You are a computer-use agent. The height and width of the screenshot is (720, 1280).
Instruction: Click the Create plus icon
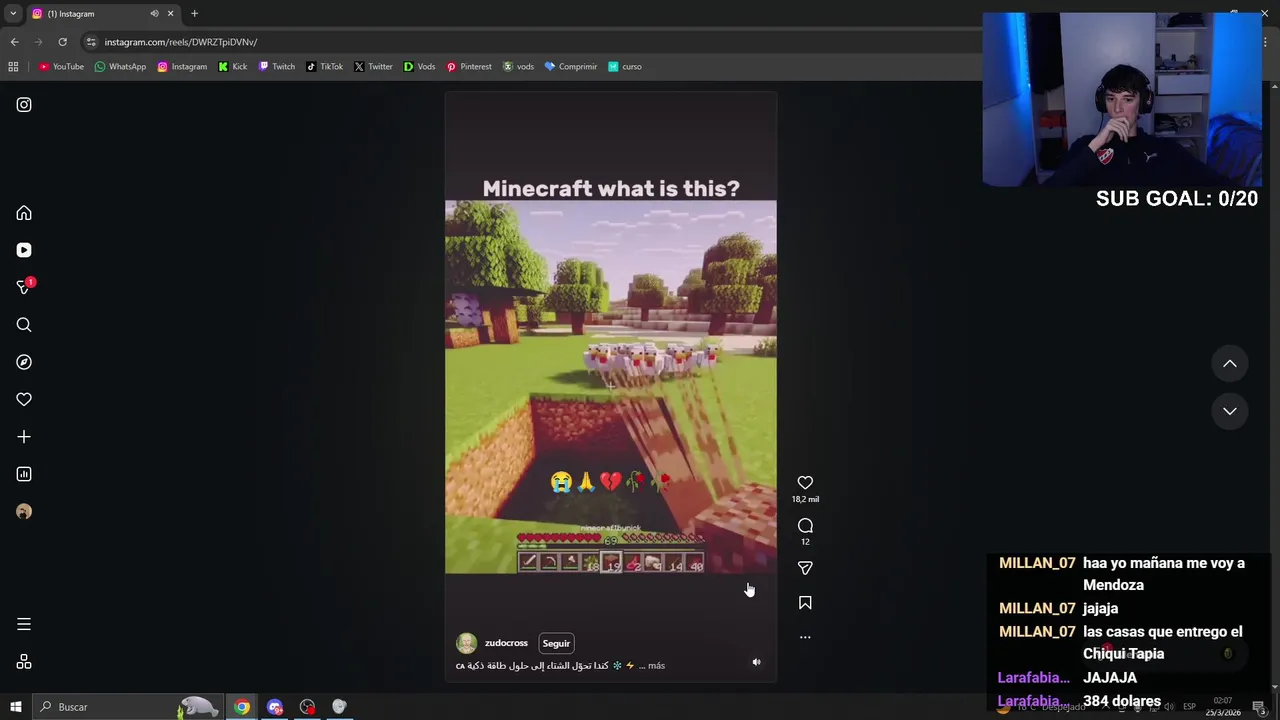(24, 437)
